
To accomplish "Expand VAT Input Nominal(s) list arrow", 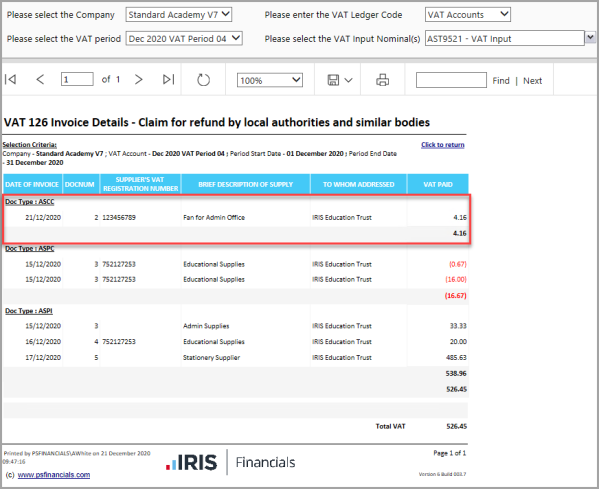I will [590, 37].
